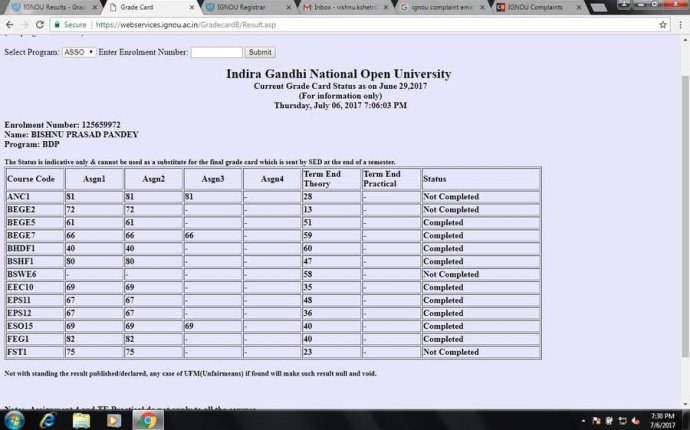Open File Explorer from the taskbar
690x430 pixels.
pyautogui.click(x=81, y=420)
